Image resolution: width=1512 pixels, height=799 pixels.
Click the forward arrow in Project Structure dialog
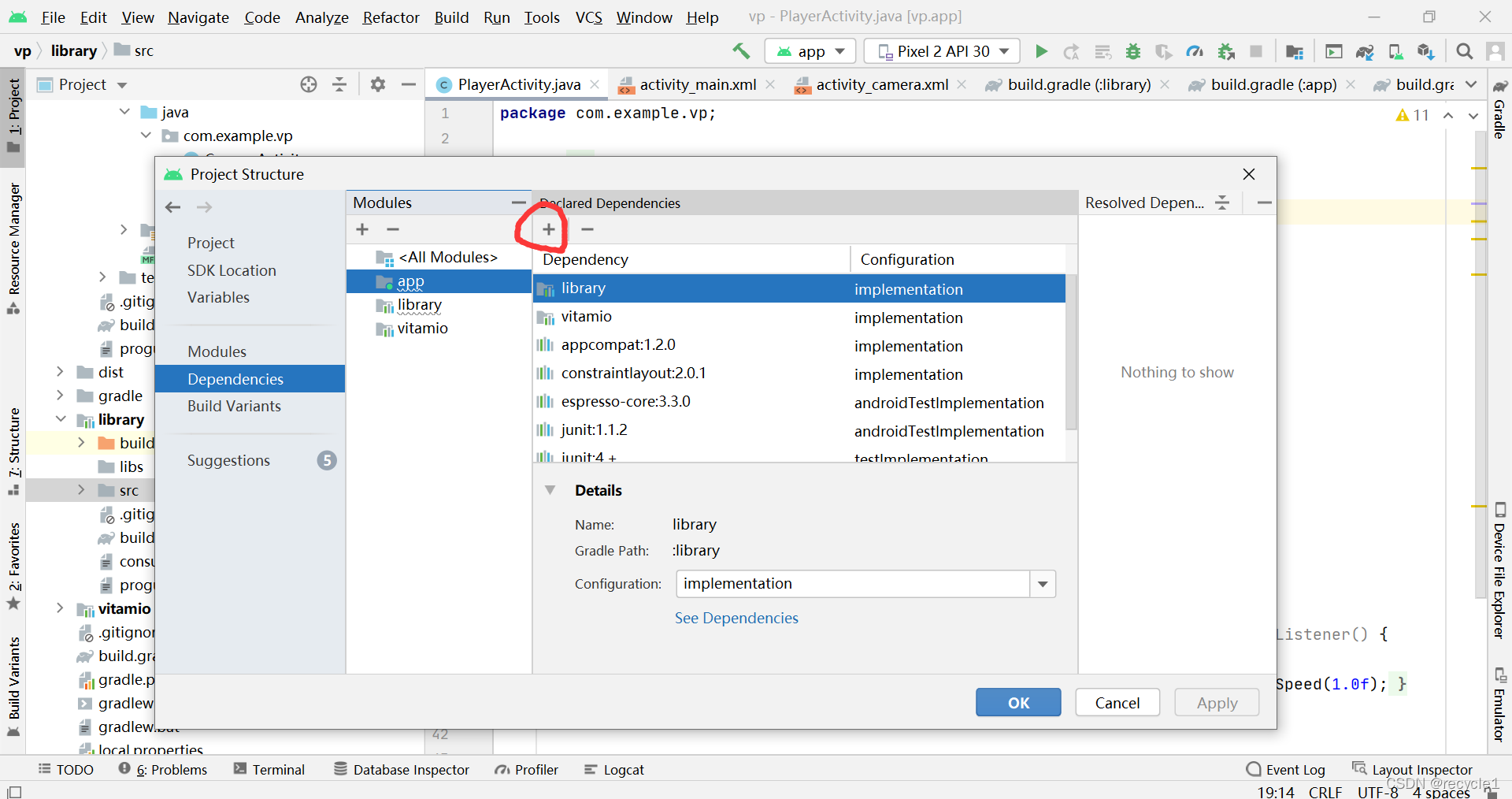click(204, 207)
